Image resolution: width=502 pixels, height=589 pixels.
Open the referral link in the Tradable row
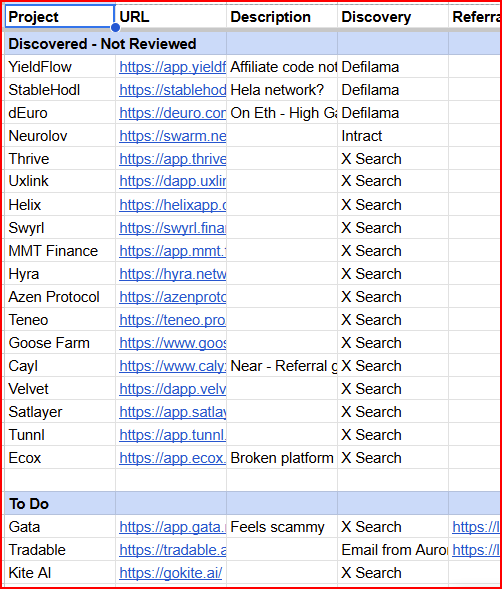coord(476,550)
